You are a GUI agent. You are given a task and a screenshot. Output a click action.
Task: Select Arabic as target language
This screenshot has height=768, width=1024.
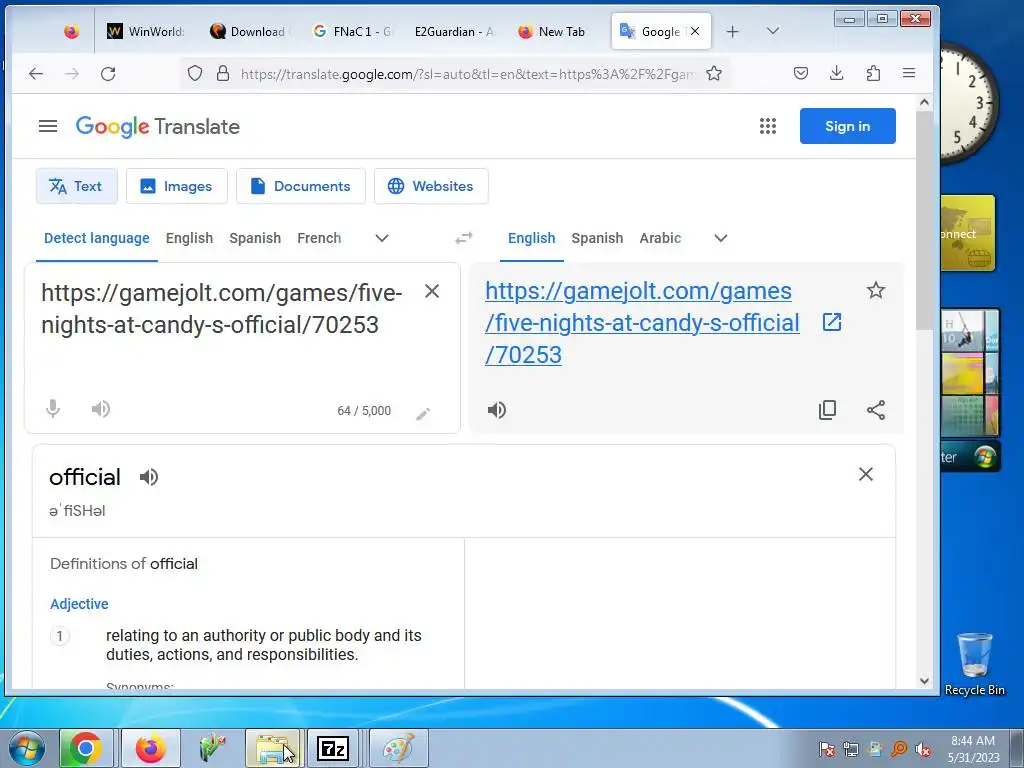point(660,238)
